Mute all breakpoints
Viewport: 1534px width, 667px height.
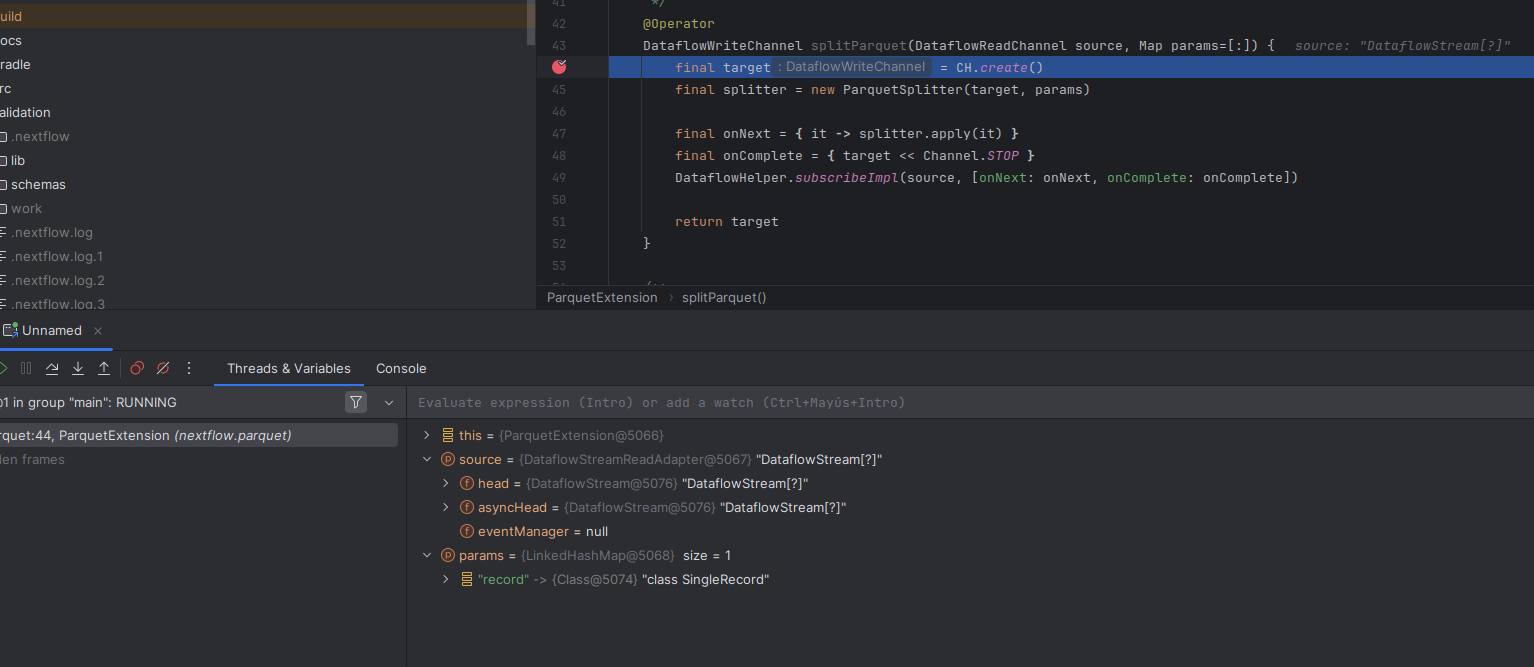pyautogui.click(x=161, y=368)
